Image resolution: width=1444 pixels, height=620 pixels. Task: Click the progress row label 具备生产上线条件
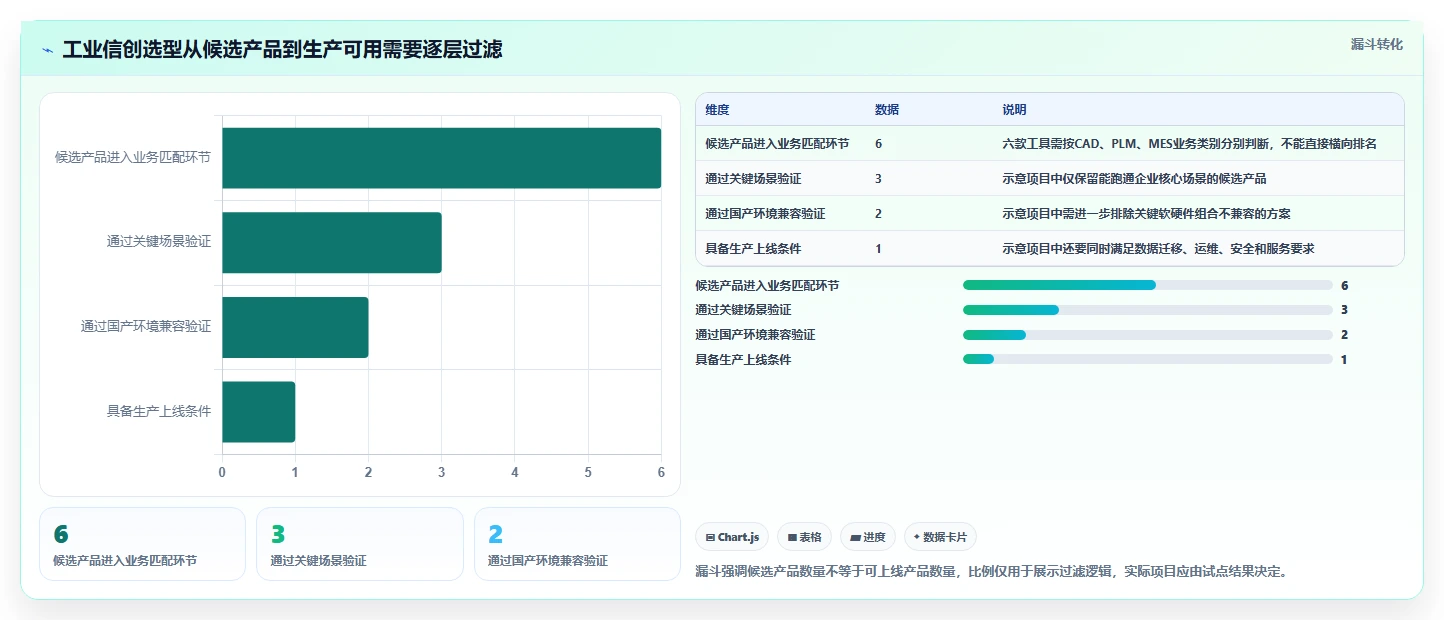click(743, 359)
